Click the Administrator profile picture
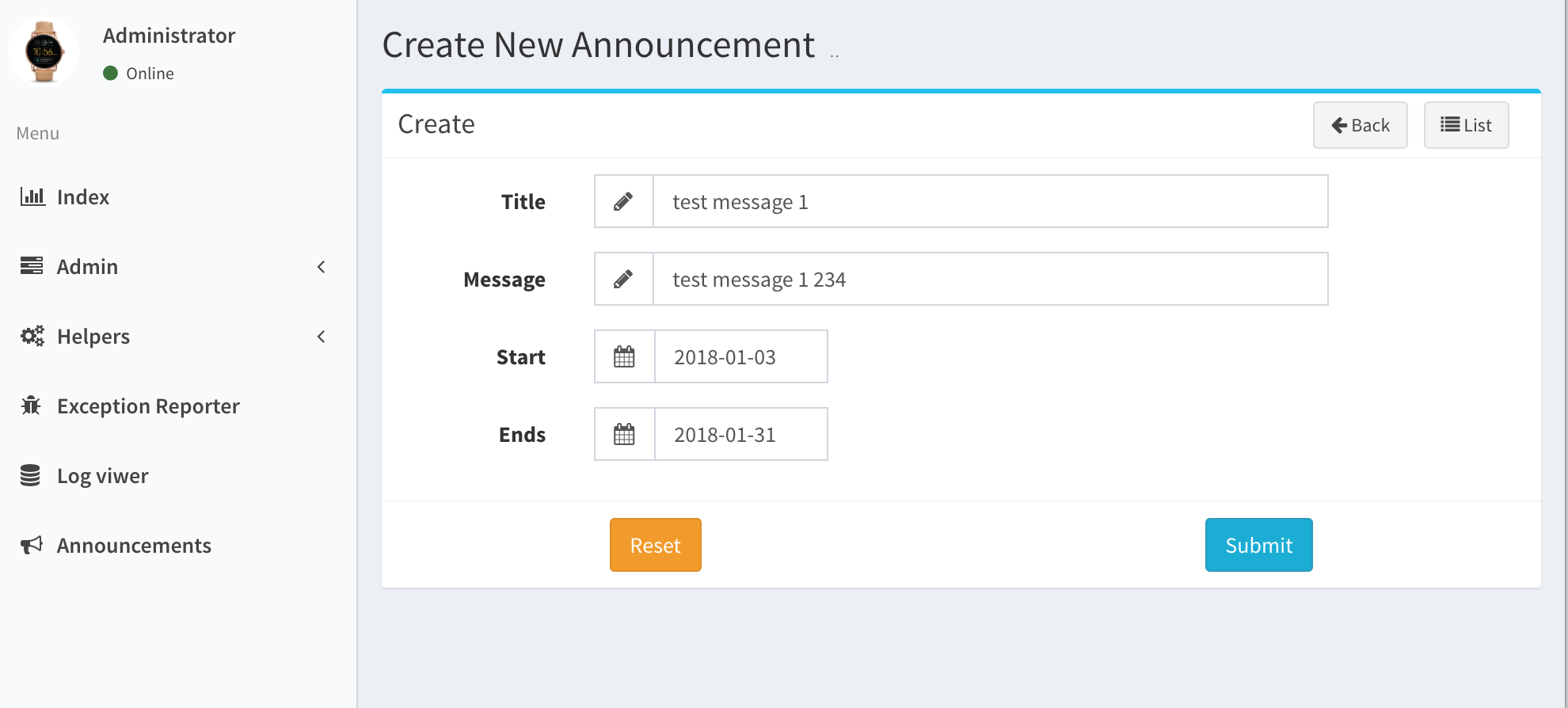 [x=44, y=50]
